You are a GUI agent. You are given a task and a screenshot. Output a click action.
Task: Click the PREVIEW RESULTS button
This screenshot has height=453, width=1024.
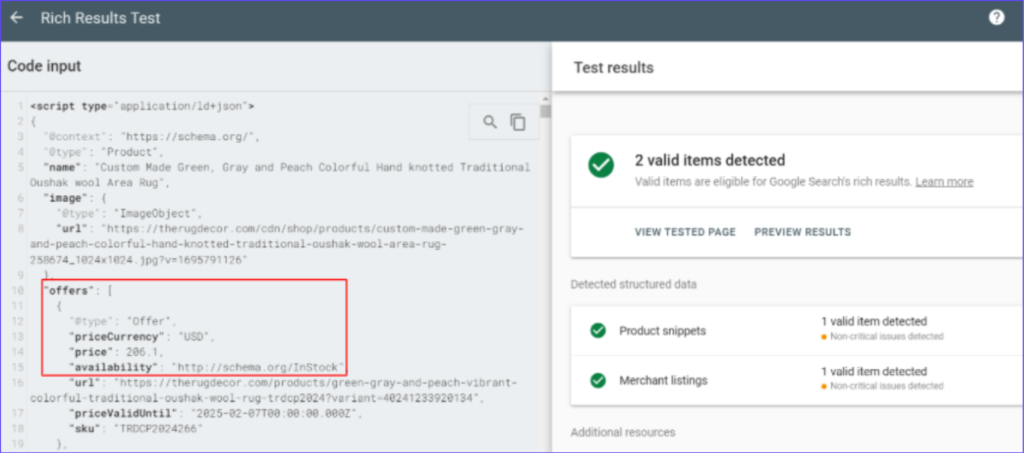pyautogui.click(x=802, y=232)
